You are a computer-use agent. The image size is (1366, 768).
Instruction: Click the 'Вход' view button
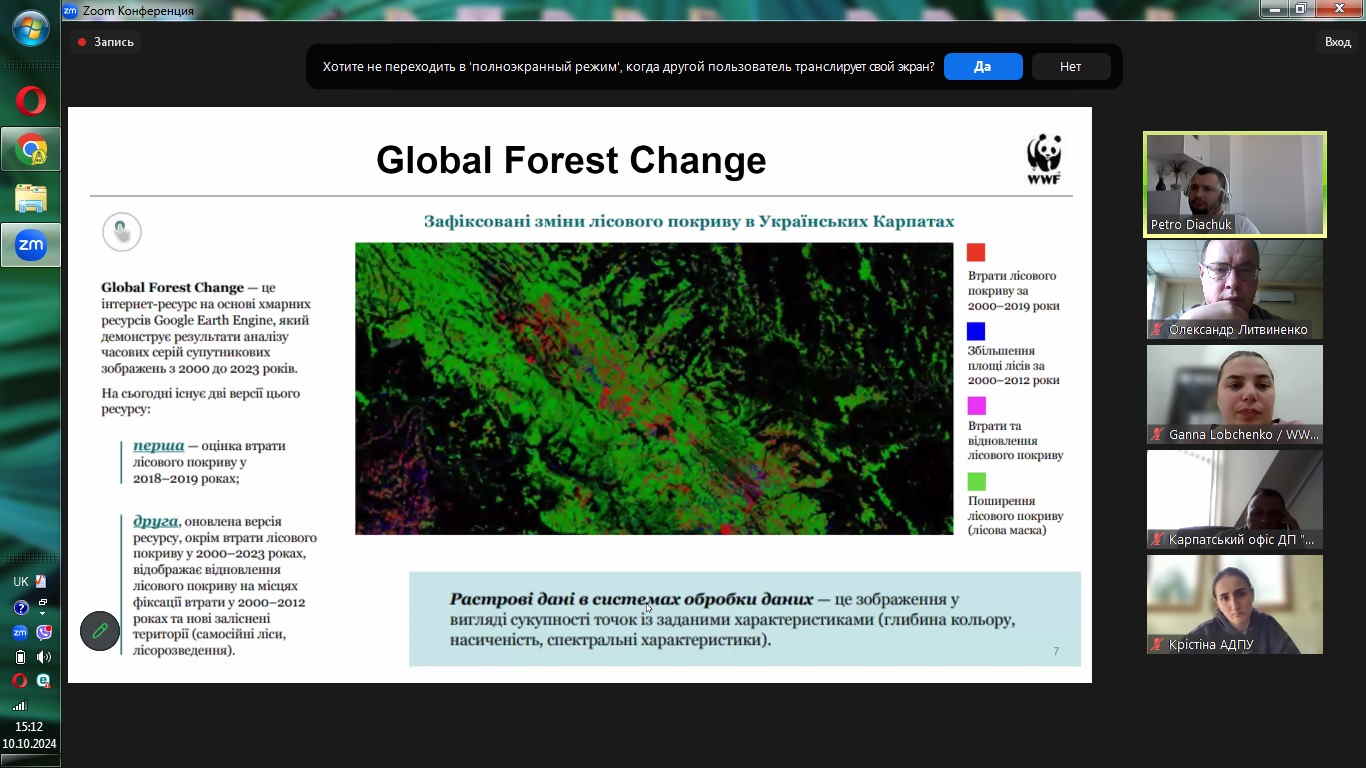[1337, 42]
